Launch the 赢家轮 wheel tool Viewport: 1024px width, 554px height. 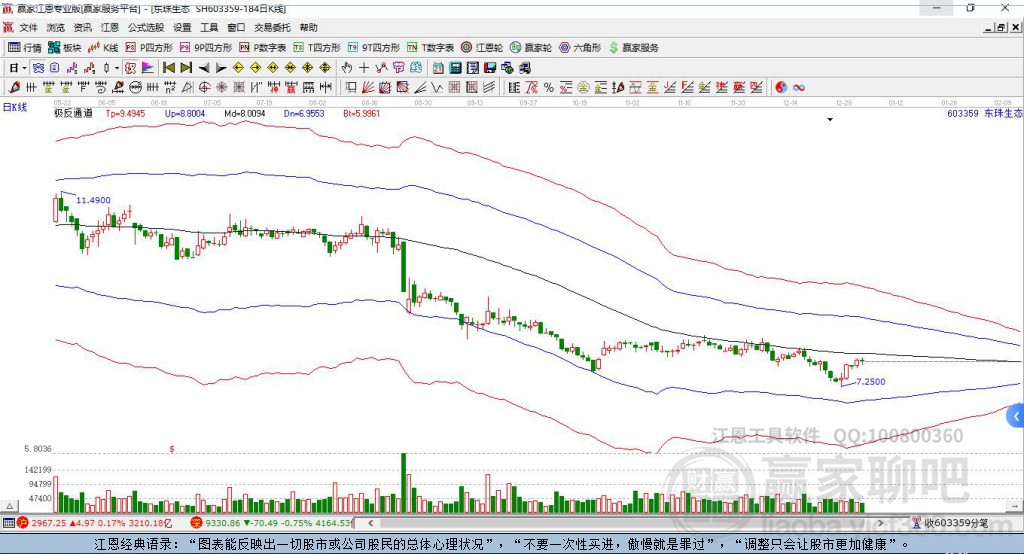[x=531, y=48]
